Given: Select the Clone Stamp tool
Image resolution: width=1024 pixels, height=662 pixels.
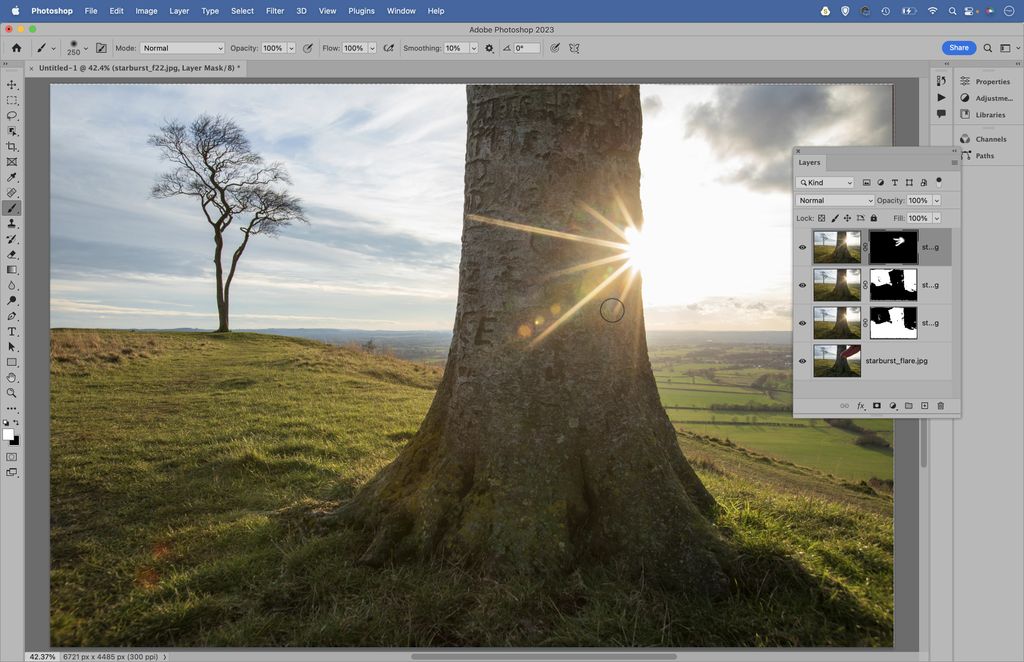Looking at the screenshot, I should (x=12, y=223).
